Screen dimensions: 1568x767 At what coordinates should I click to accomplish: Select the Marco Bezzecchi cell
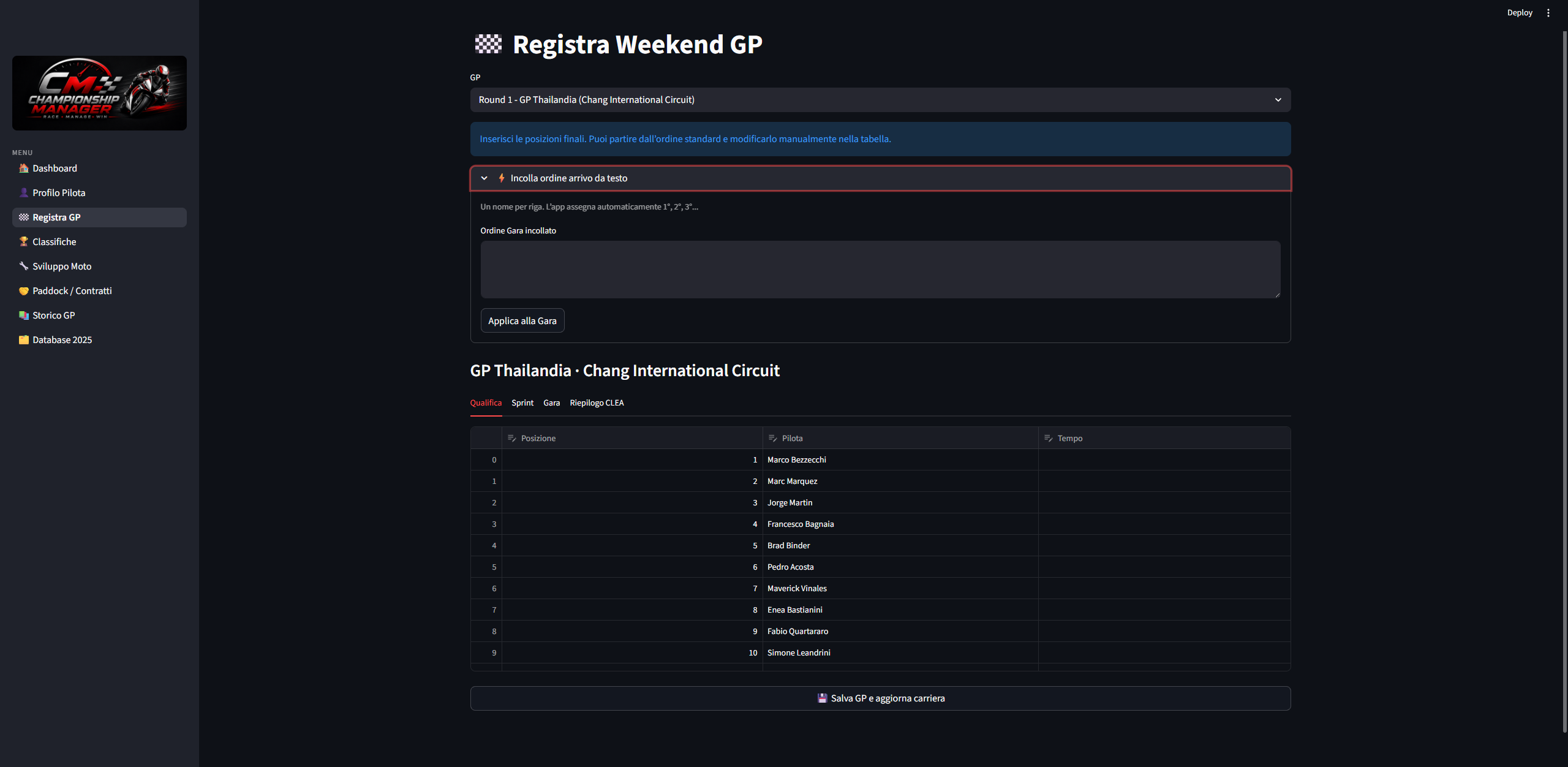point(900,459)
